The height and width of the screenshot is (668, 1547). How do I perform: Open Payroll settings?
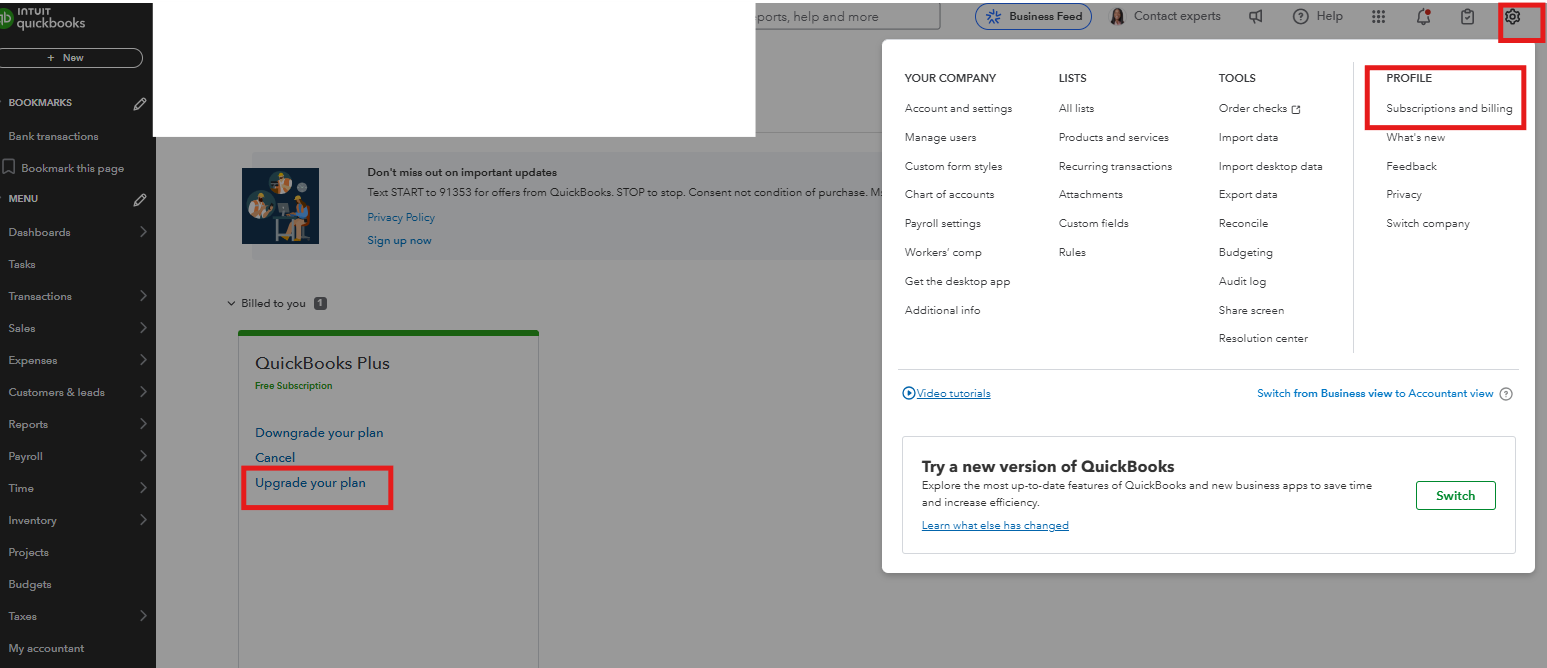943,224
